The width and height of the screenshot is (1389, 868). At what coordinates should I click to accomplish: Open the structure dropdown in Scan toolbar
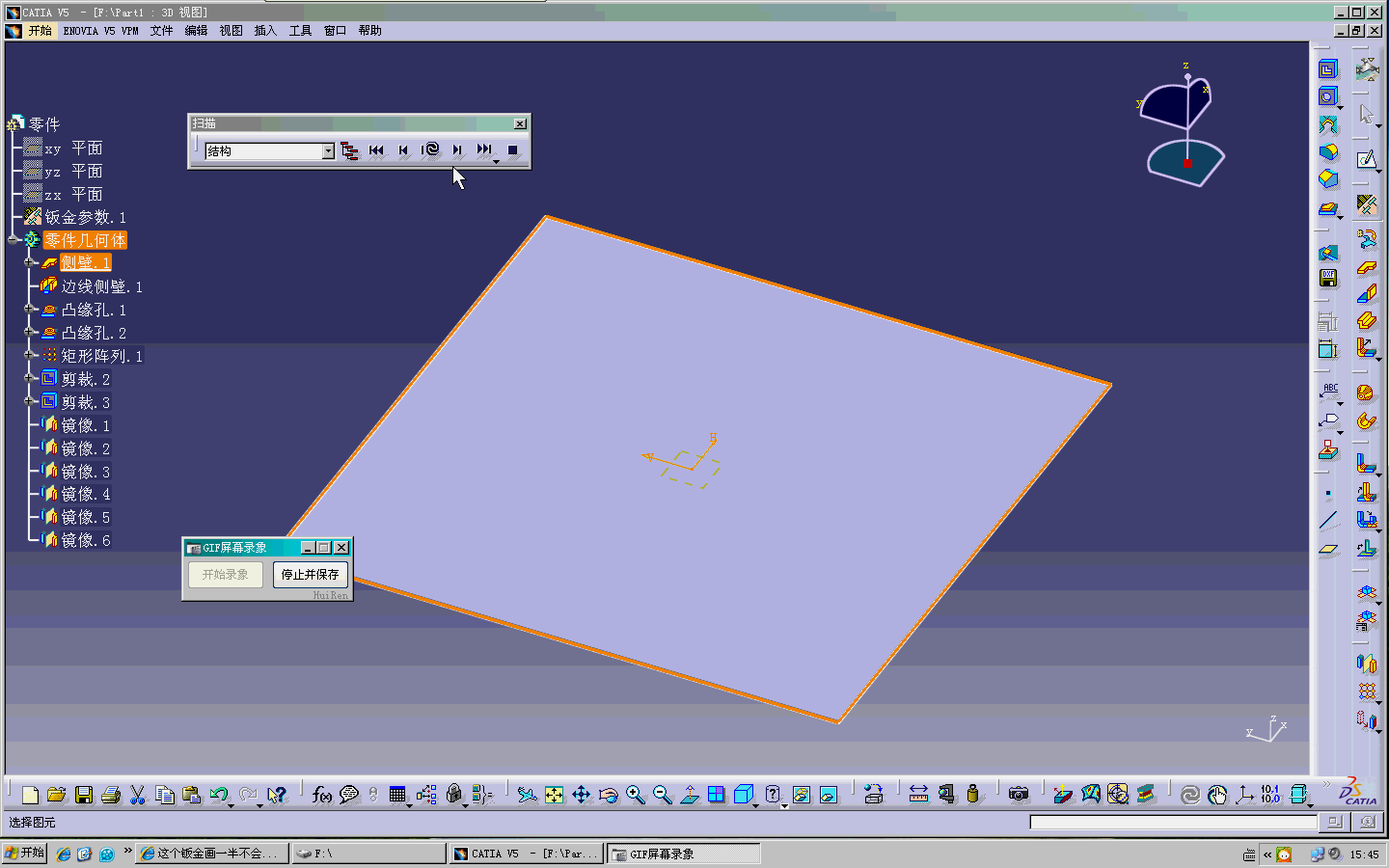(328, 150)
